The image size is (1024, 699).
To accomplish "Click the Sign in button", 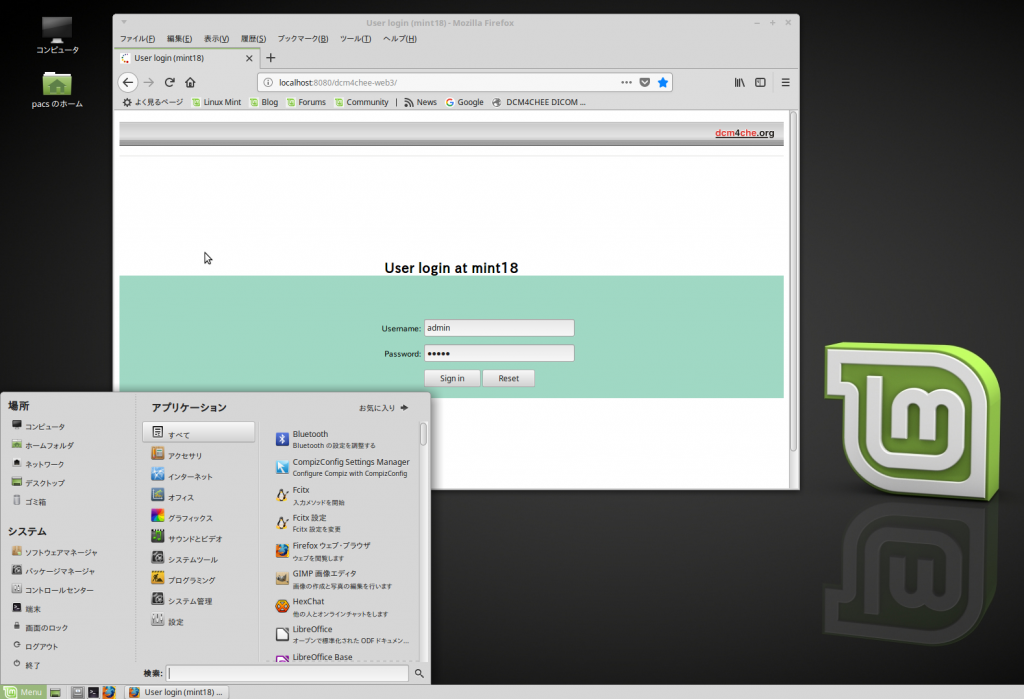I will 452,378.
